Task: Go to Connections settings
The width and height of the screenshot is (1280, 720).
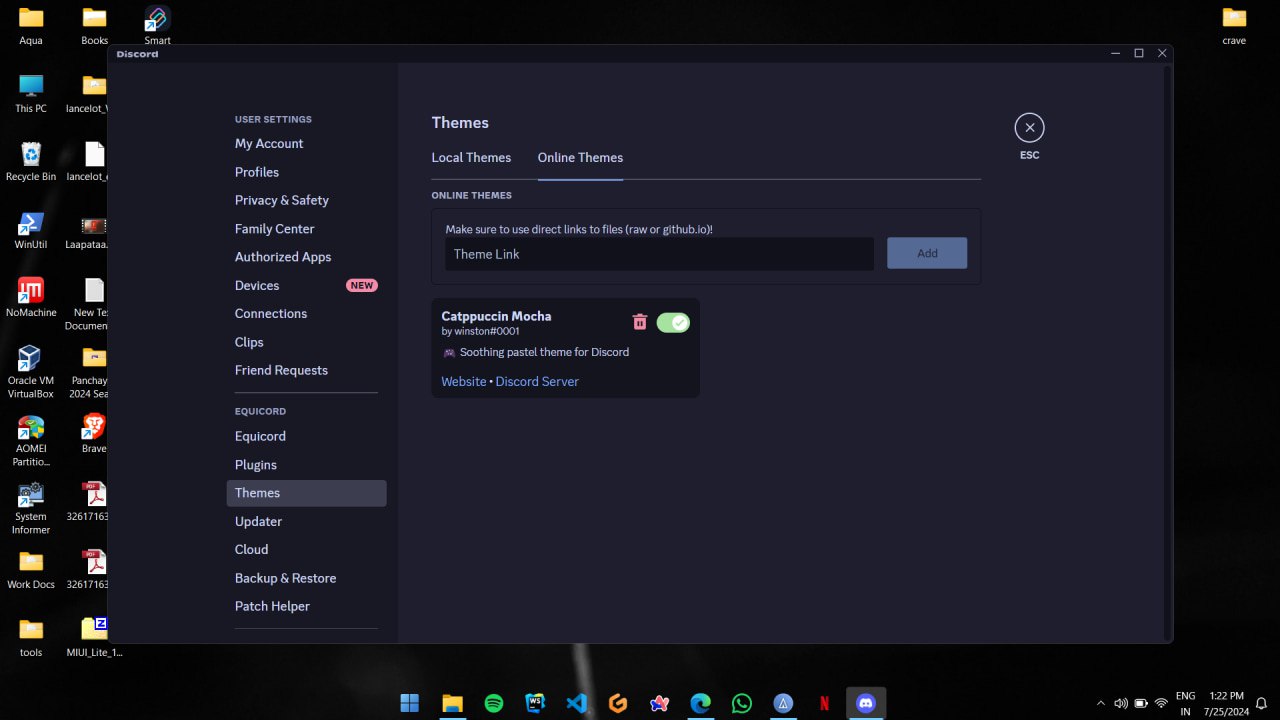Action: click(306, 313)
